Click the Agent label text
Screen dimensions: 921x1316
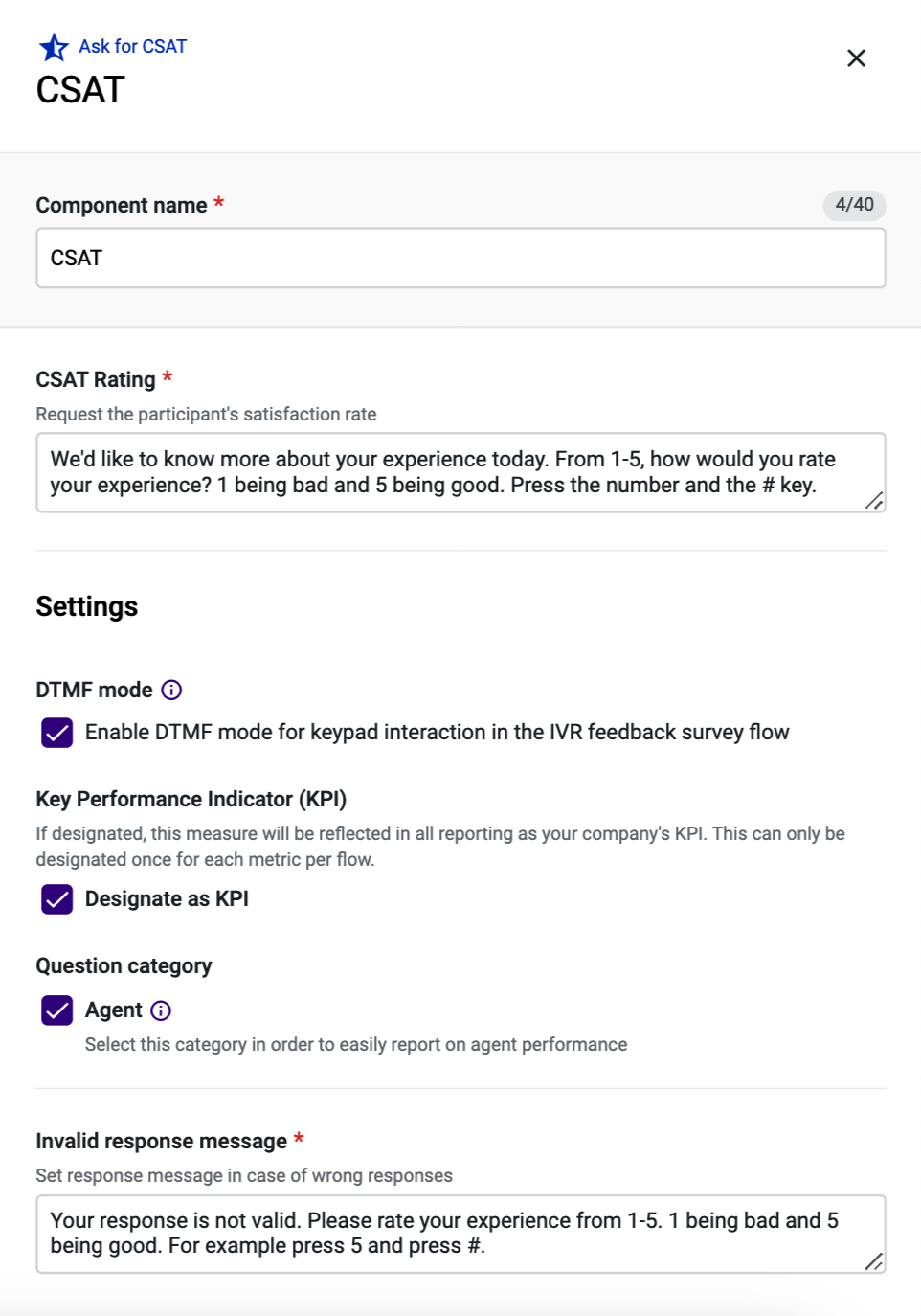pyautogui.click(x=113, y=1010)
